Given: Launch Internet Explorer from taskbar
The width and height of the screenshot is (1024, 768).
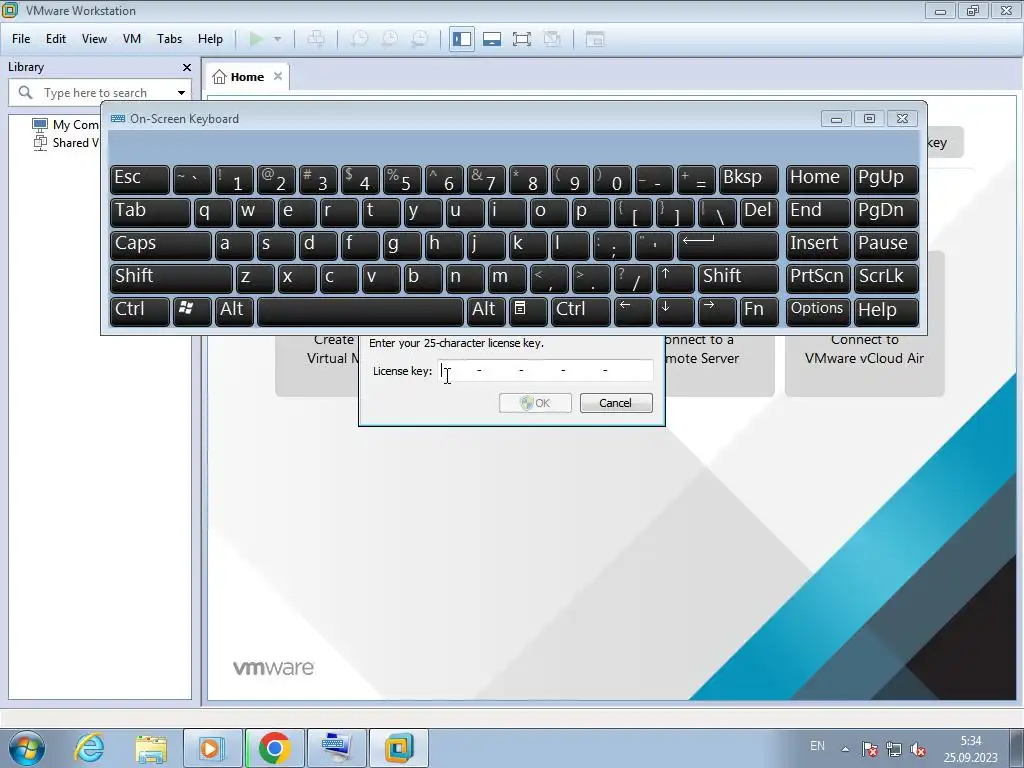Looking at the screenshot, I should (89, 748).
